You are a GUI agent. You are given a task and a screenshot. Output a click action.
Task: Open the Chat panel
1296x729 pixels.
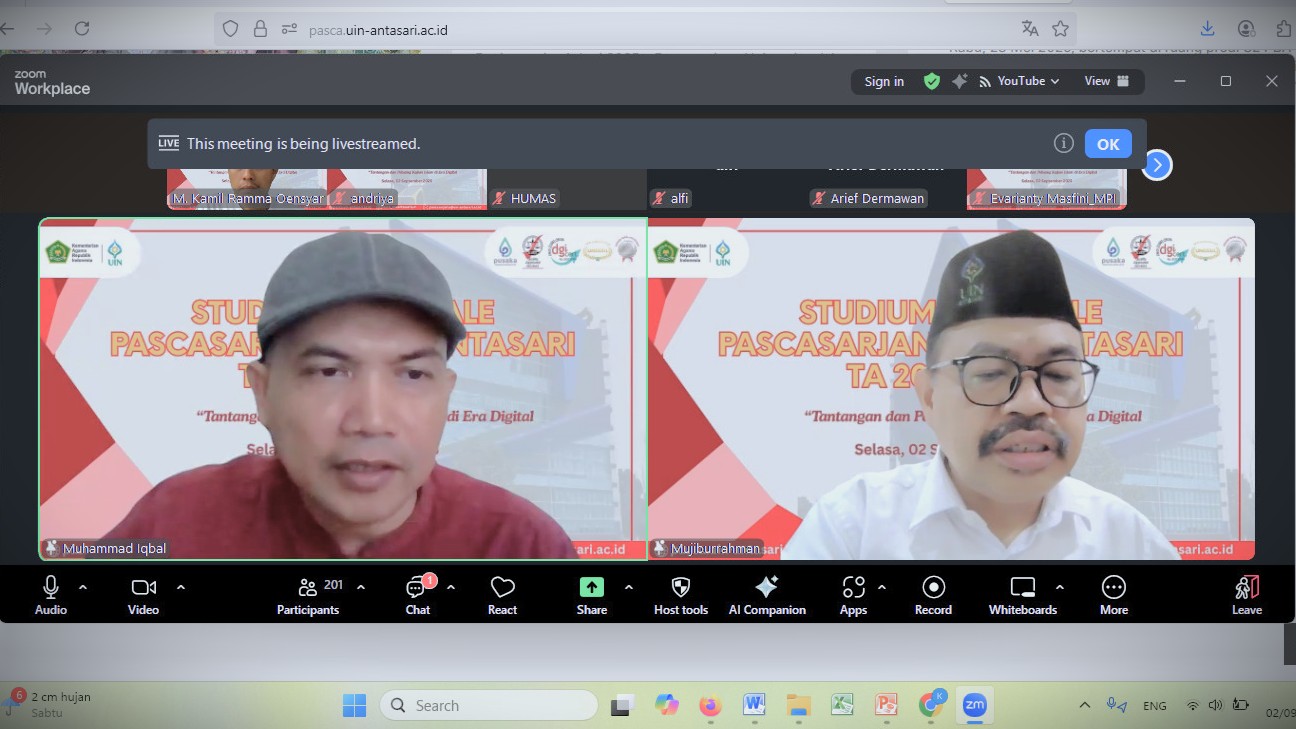[x=418, y=595]
